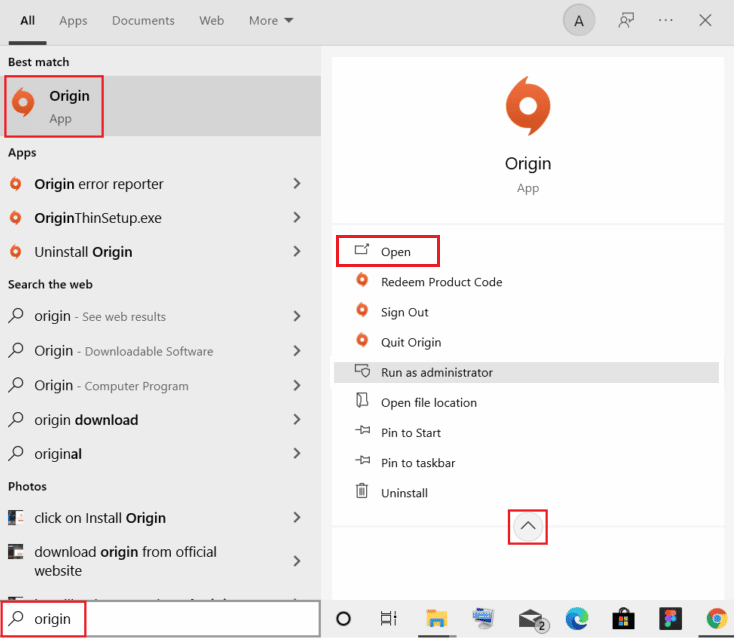Open Task View from the taskbar
The width and height of the screenshot is (734, 639).
[389, 618]
